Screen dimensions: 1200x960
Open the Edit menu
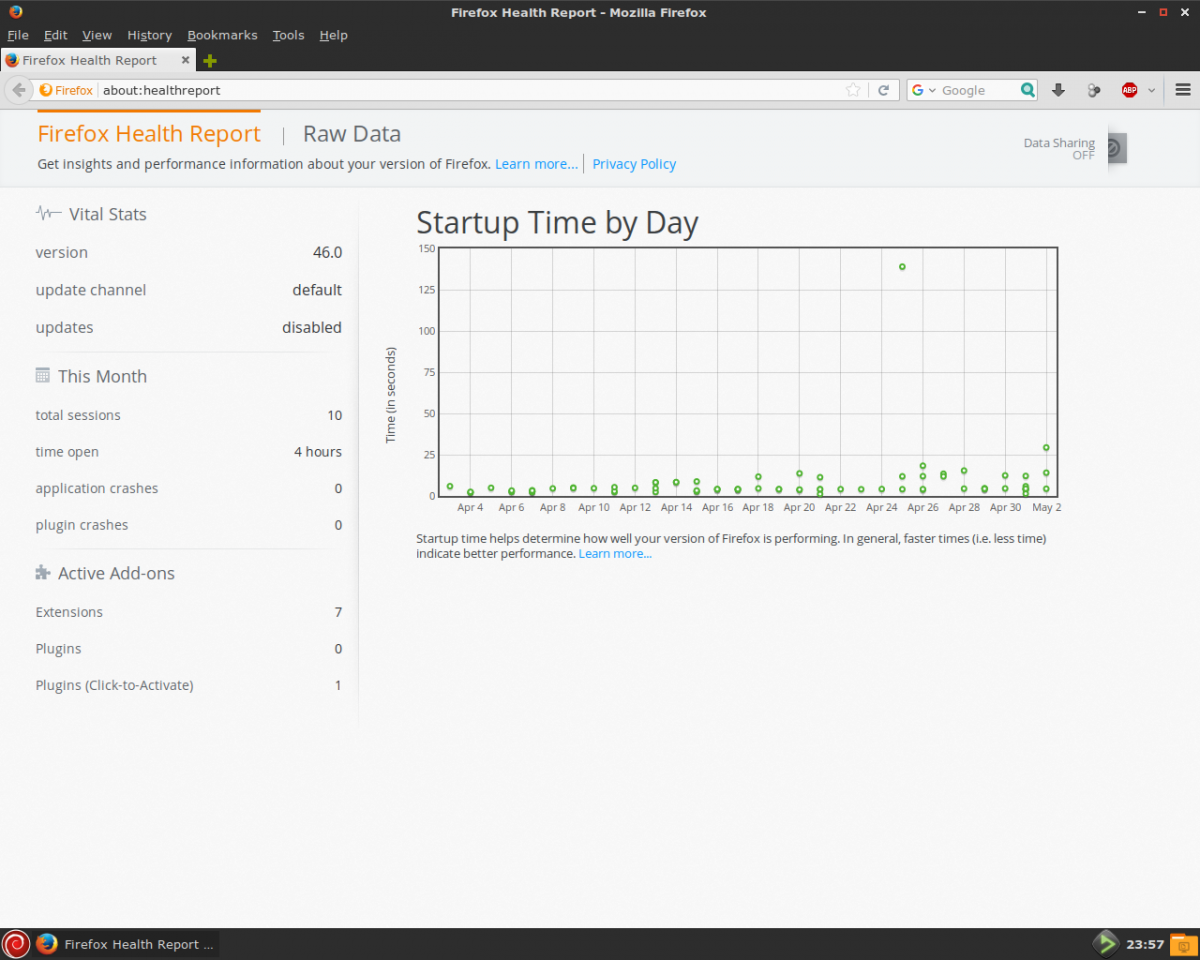(56, 35)
